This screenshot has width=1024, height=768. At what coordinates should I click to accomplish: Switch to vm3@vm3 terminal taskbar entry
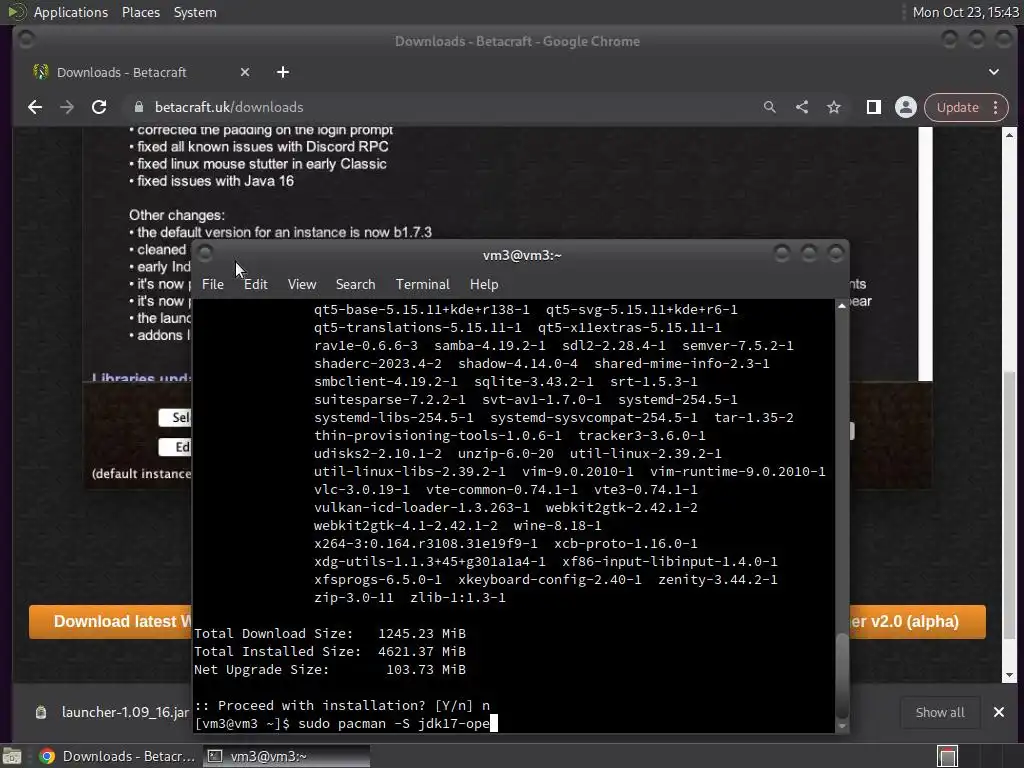[x=286, y=756]
